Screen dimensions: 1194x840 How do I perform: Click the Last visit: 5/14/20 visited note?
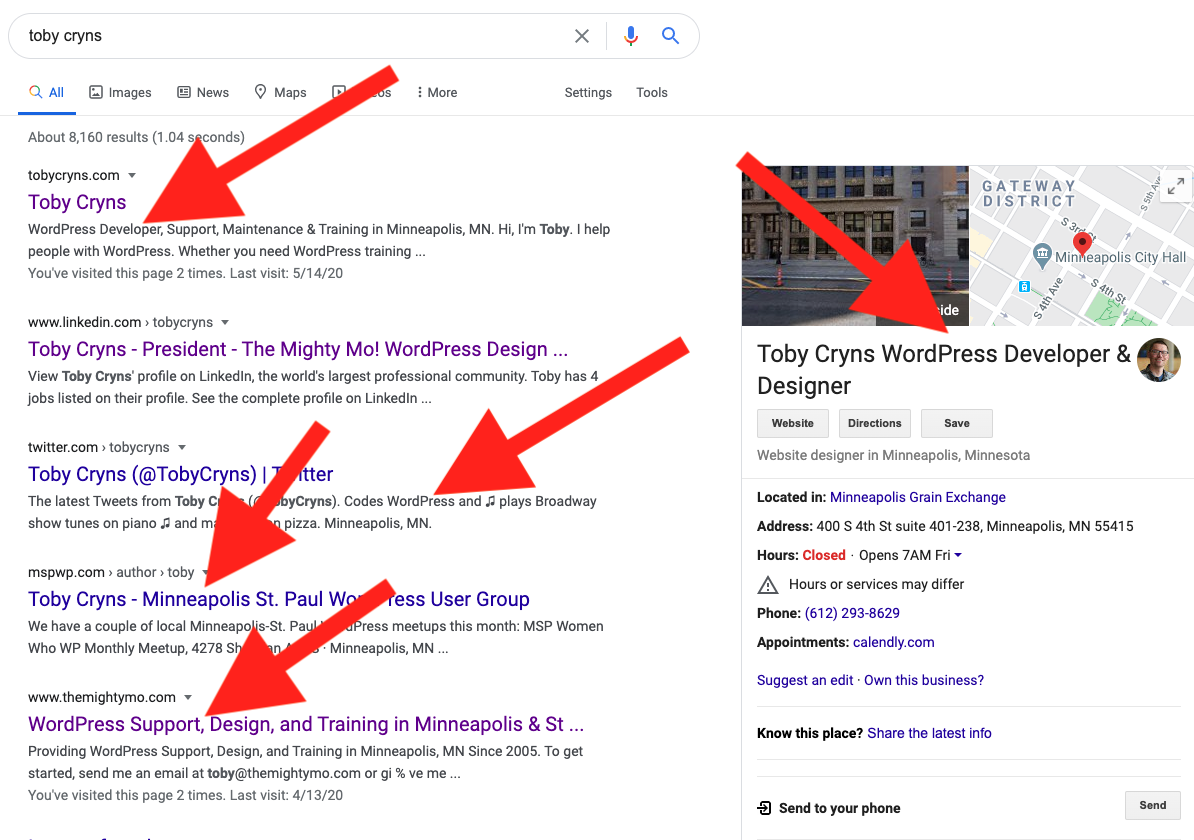coord(185,273)
